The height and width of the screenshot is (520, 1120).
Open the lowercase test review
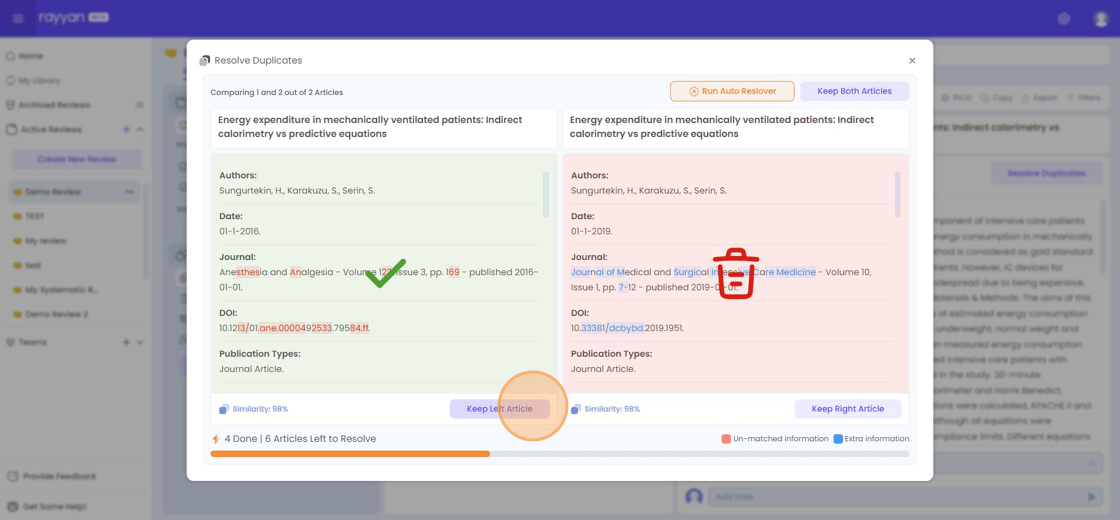coord(33,265)
